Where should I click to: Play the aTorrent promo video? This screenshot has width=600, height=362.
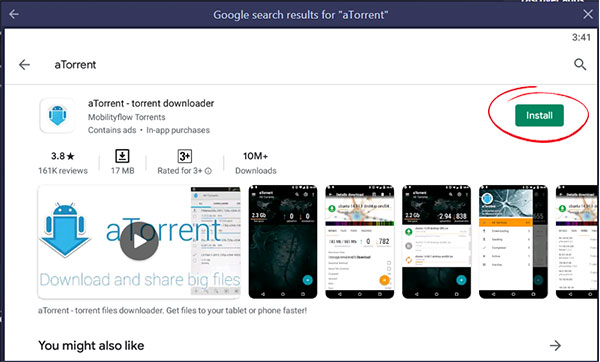click(139, 241)
